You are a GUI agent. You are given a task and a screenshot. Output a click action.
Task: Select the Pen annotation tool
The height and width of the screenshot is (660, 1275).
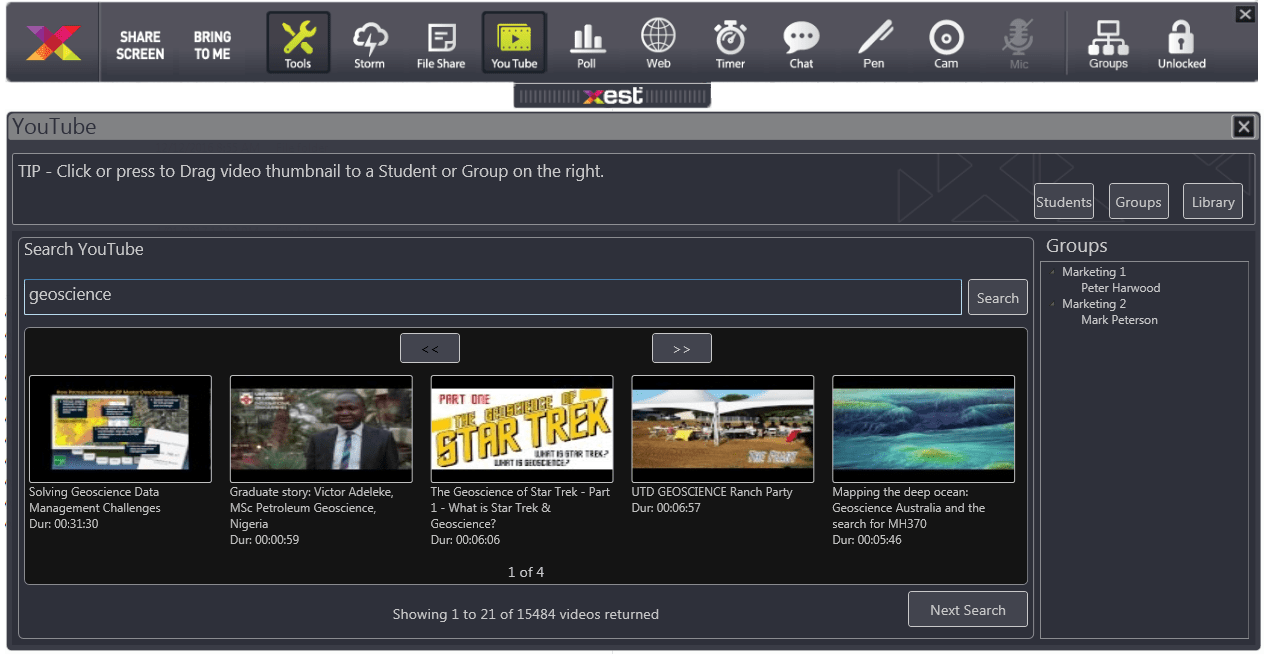tap(874, 45)
